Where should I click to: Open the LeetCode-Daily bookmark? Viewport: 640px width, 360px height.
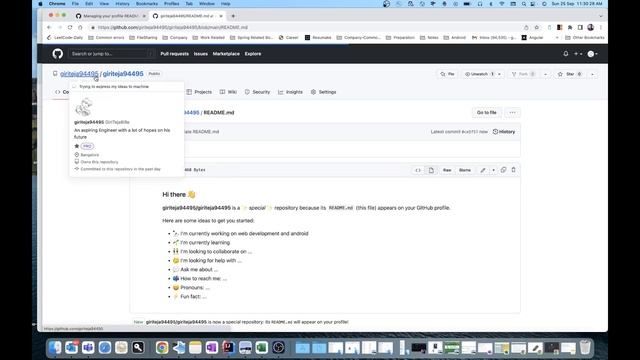click(65, 38)
